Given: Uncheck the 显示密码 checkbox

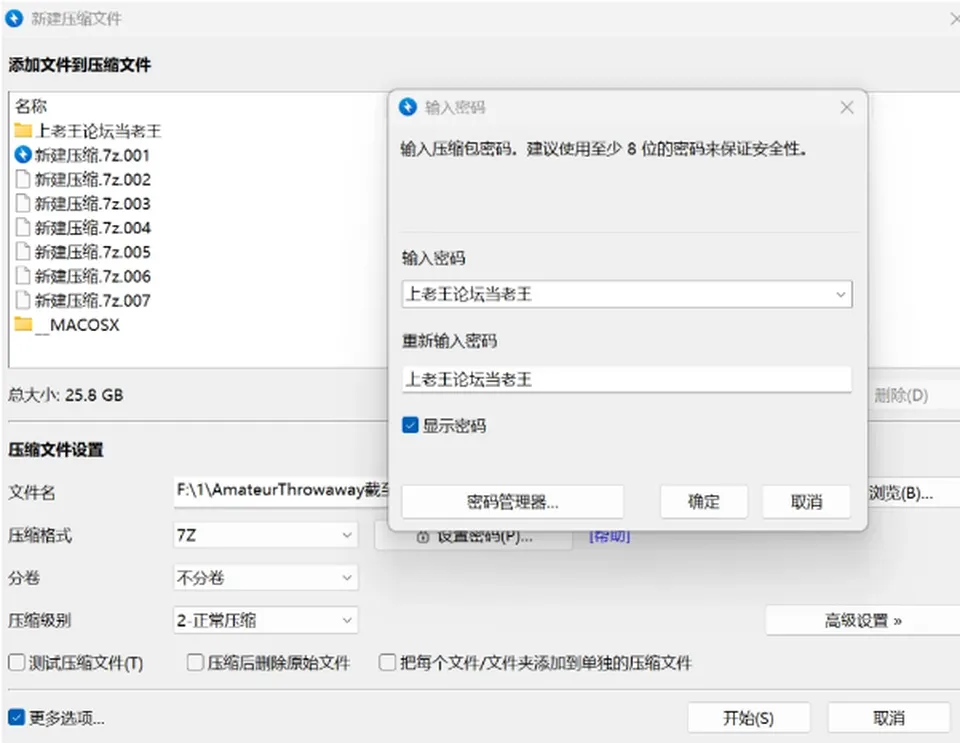Looking at the screenshot, I should [410, 425].
